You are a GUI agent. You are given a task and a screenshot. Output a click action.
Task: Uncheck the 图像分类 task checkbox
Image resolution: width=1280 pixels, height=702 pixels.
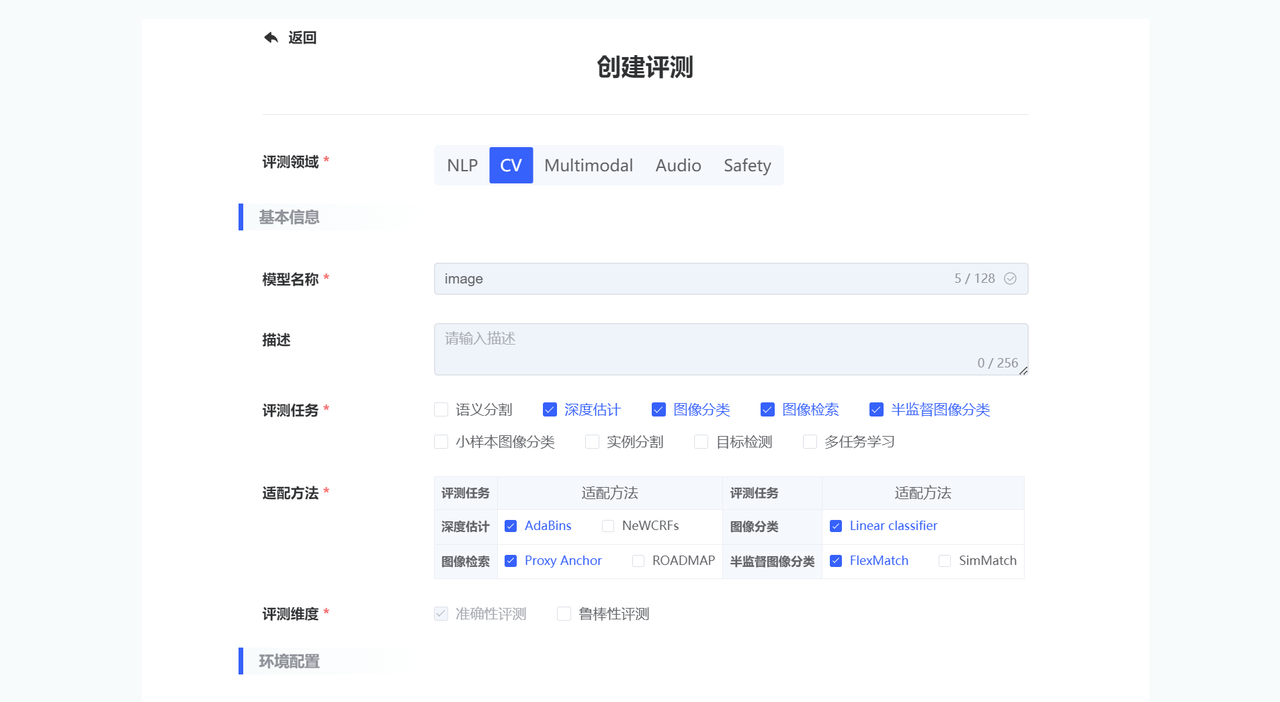pyautogui.click(x=659, y=410)
